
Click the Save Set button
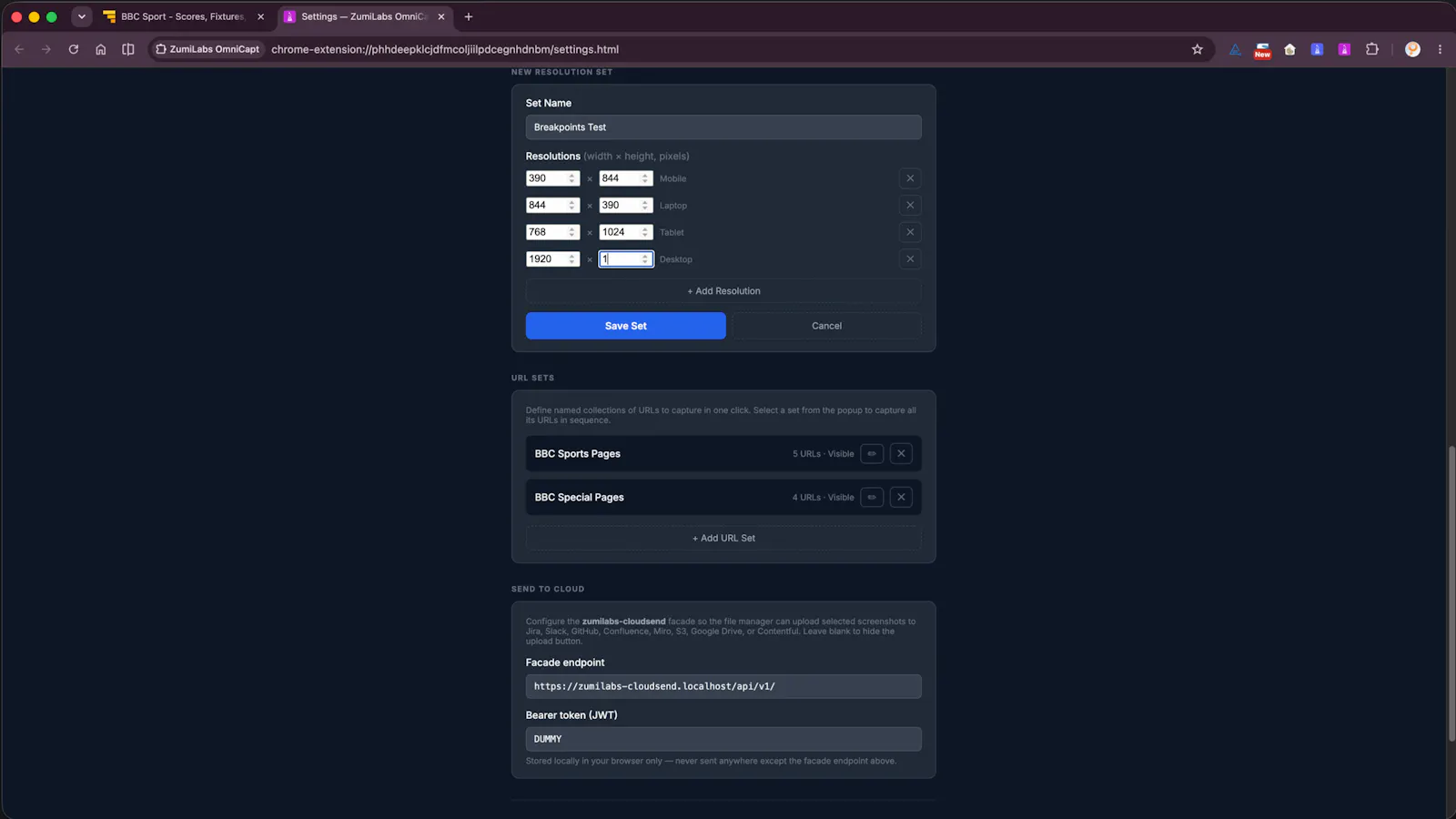[626, 326]
